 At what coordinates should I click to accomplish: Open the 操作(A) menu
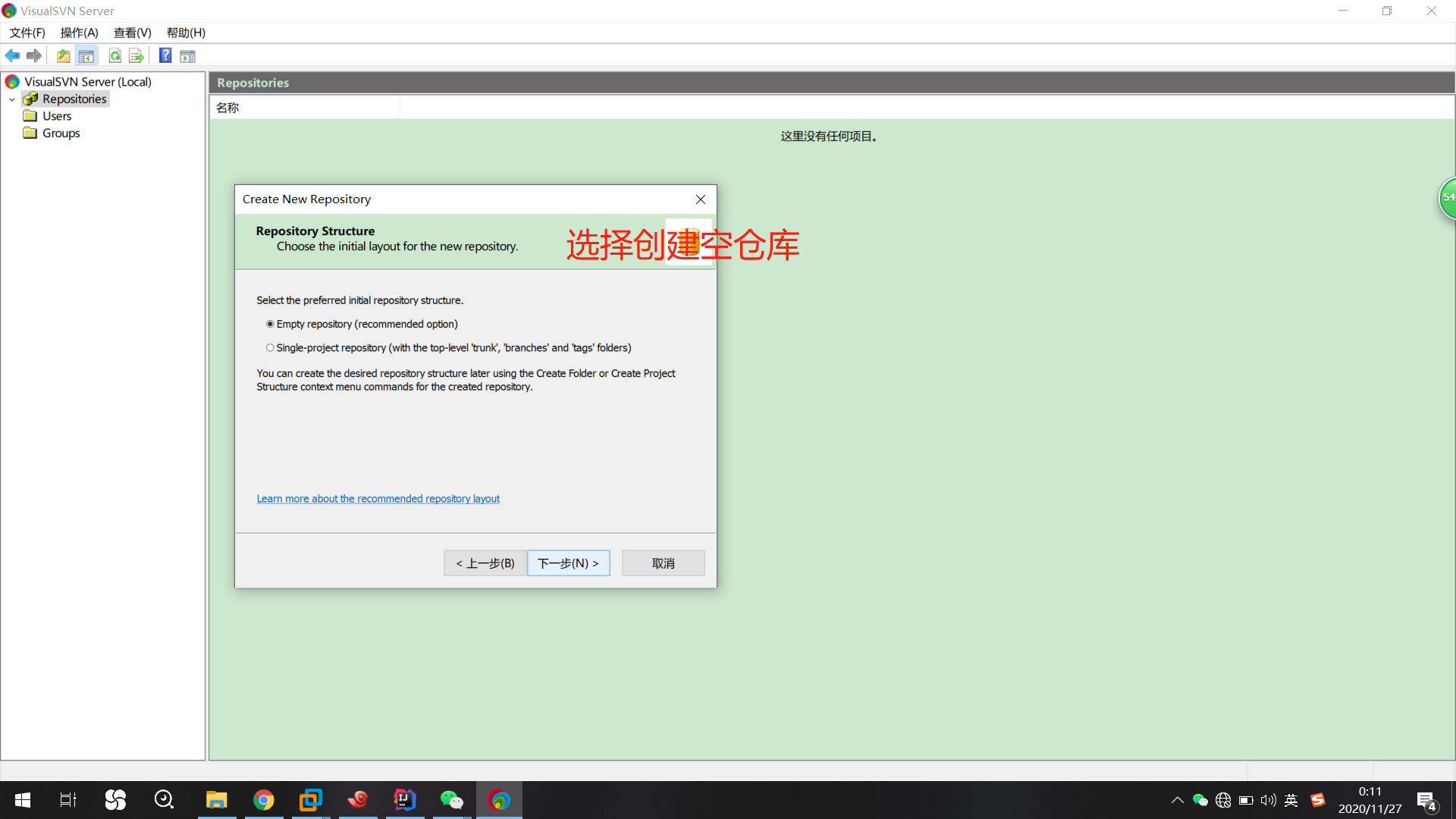click(x=79, y=33)
